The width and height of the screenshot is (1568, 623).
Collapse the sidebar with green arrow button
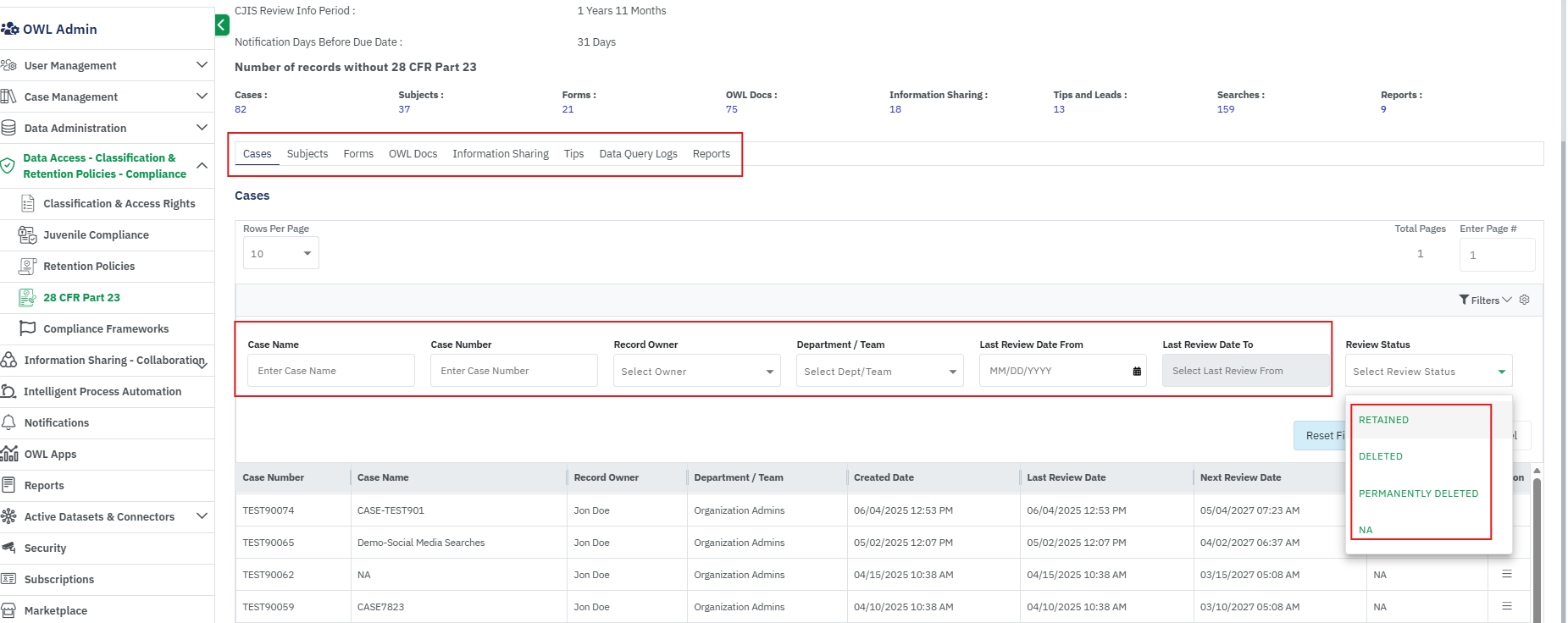pos(222,25)
